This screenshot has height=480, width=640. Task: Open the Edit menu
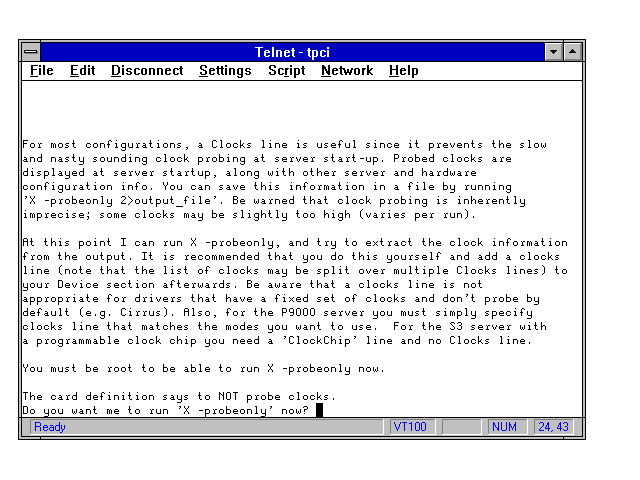[x=82, y=71]
